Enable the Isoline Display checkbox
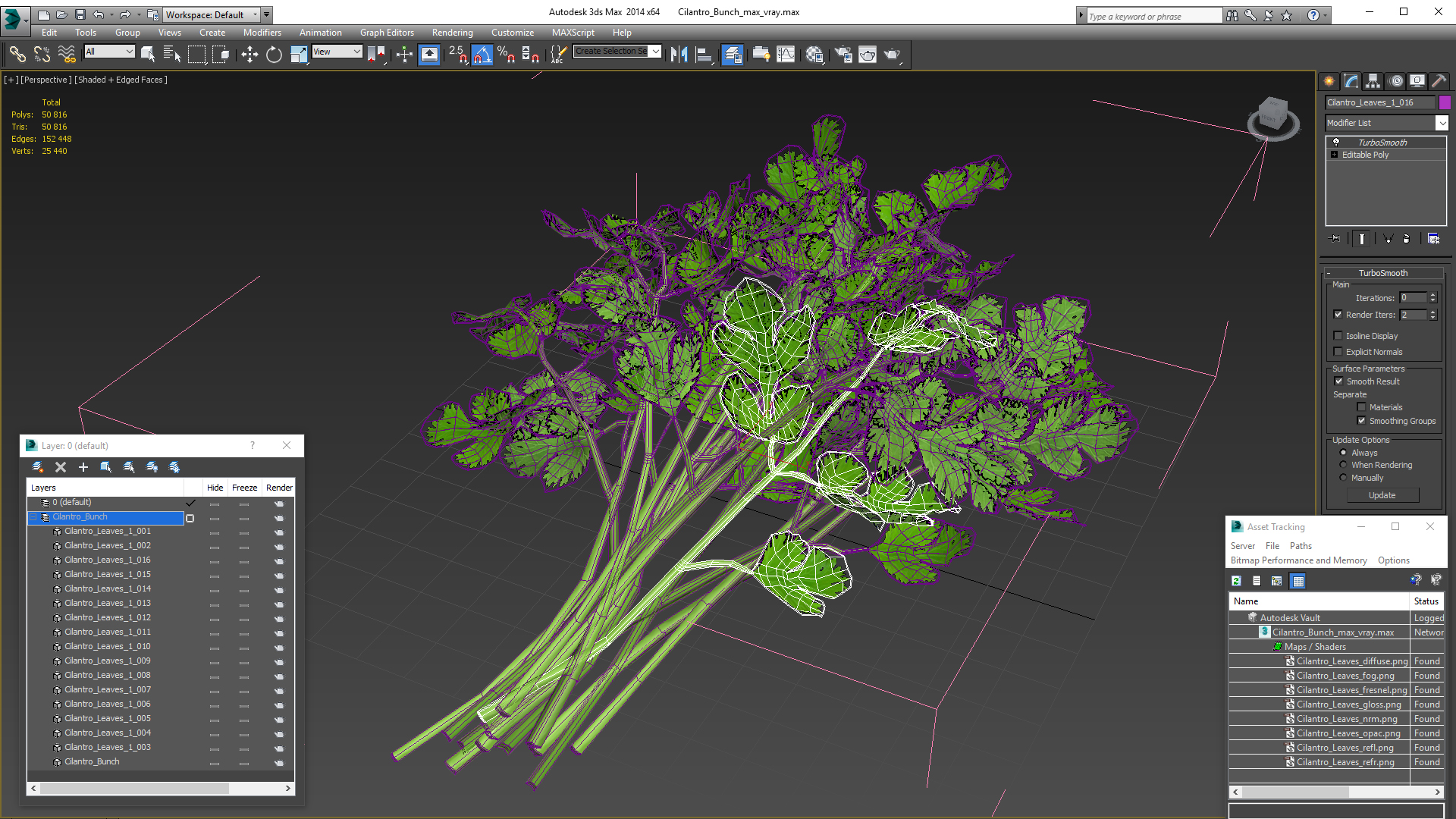 pos(1338,335)
